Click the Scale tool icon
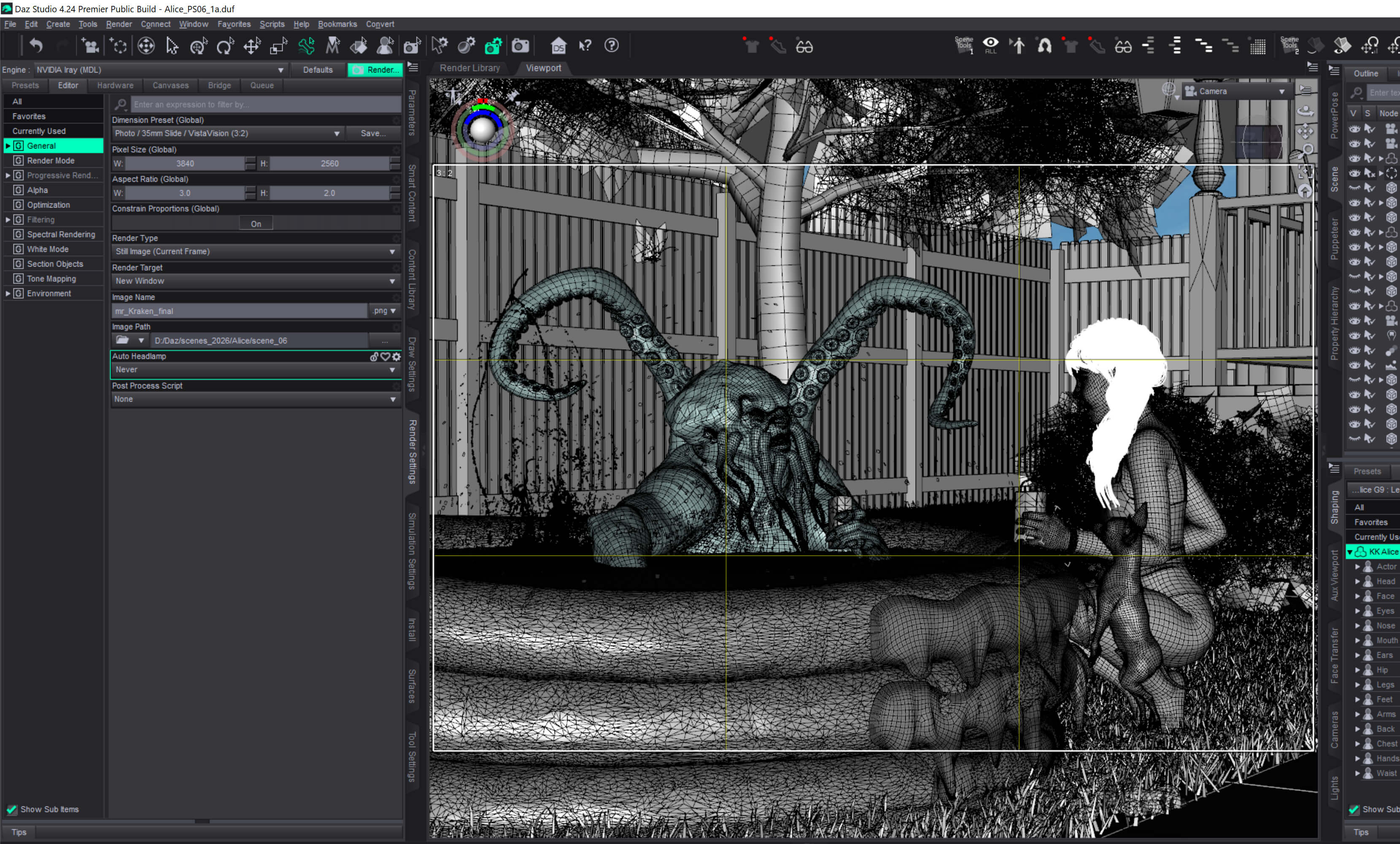This screenshot has height=844, width=1400. [x=278, y=46]
